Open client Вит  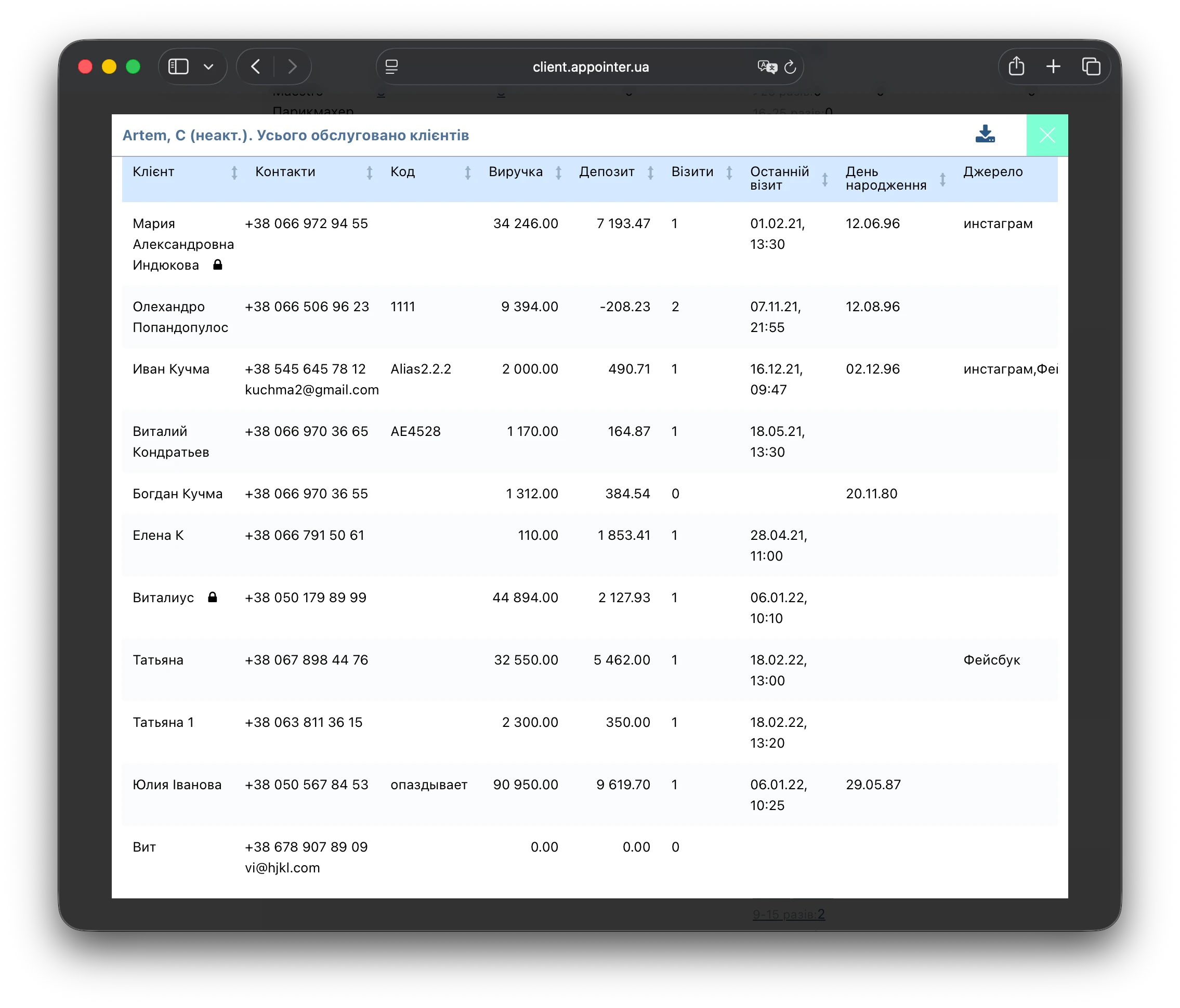pyautogui.click(x=144, y=847)
